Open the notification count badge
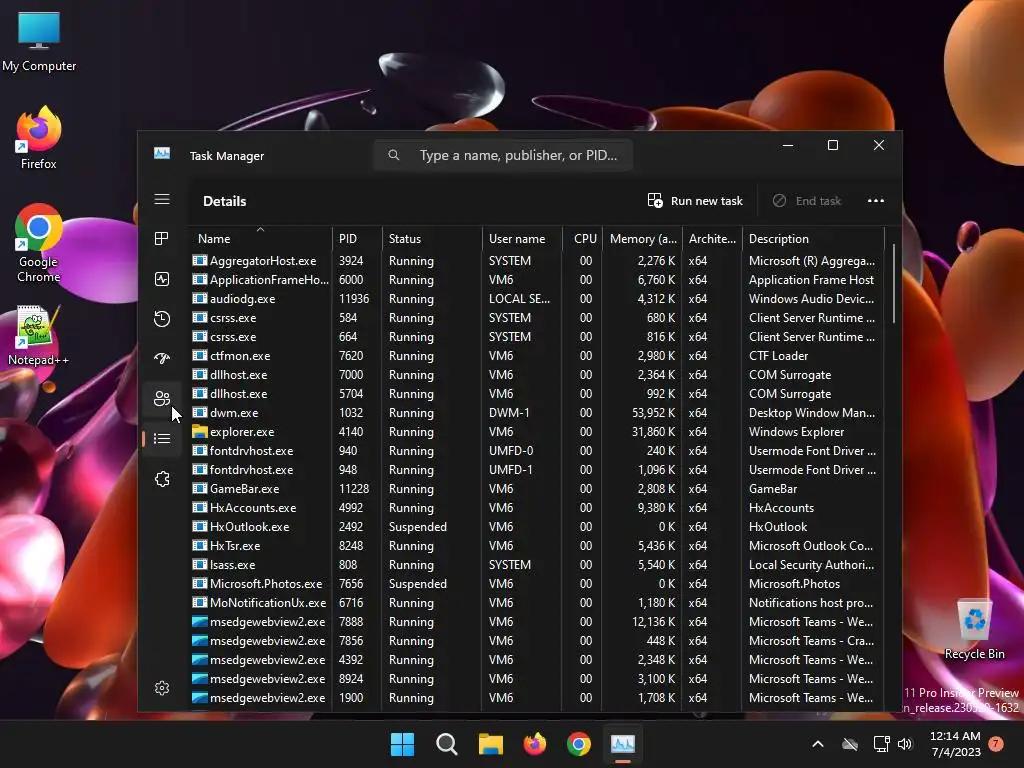 coord(996,743)
